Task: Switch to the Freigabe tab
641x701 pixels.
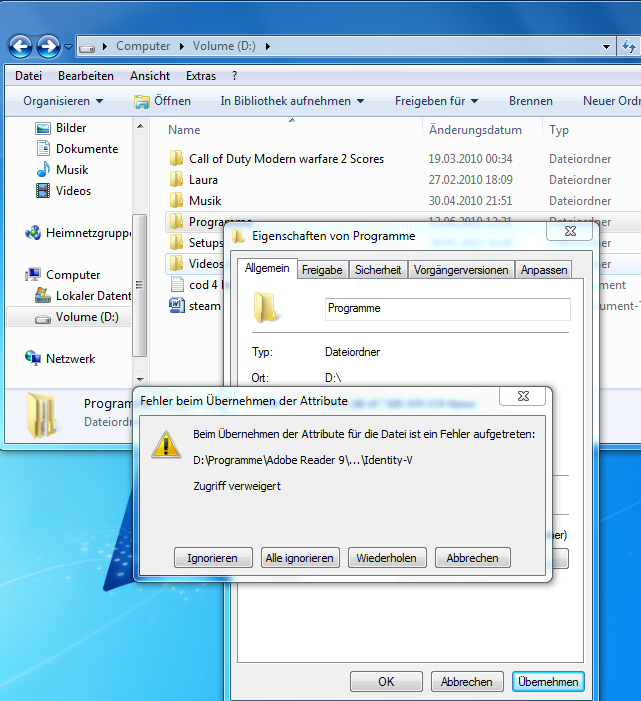Action: pyautogui.click(x=322, y=270)
